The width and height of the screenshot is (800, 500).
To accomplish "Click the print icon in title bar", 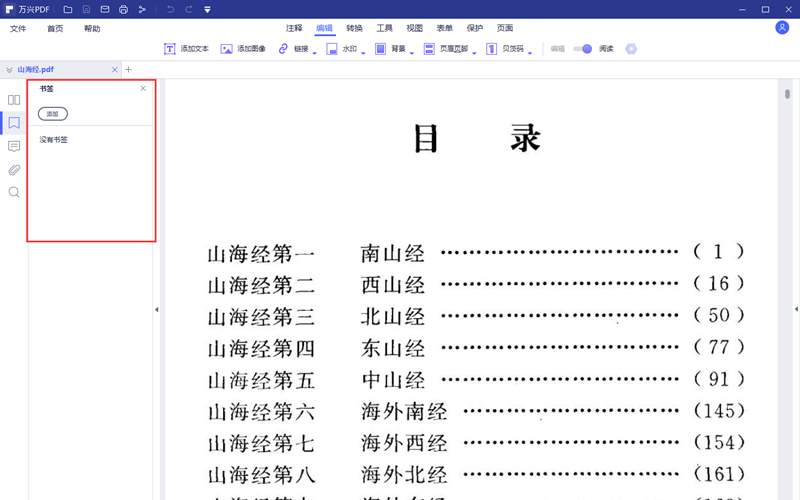I will pyautogui.click(x=123, y=10).
